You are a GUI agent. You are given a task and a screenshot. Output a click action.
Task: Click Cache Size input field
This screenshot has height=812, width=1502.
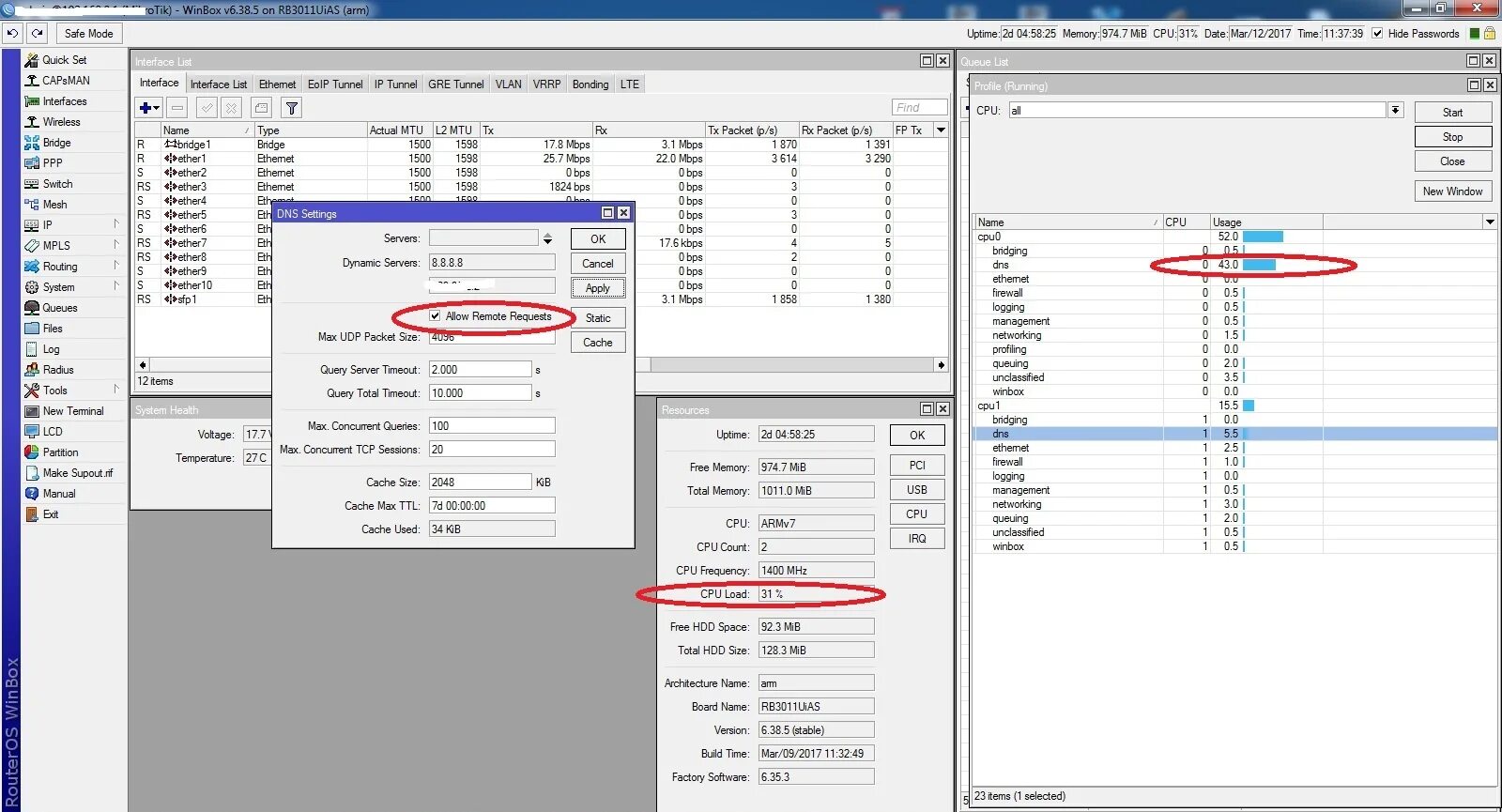pyautogui.click(x=481, y=482)
